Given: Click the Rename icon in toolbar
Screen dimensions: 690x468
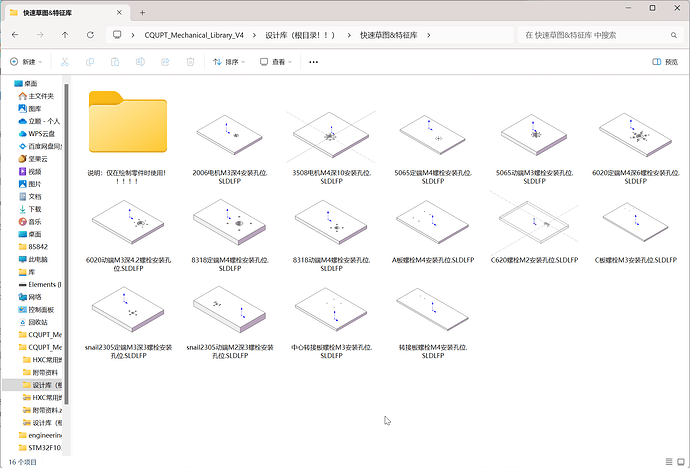Looking at the screenshot, I should (140, 62).
